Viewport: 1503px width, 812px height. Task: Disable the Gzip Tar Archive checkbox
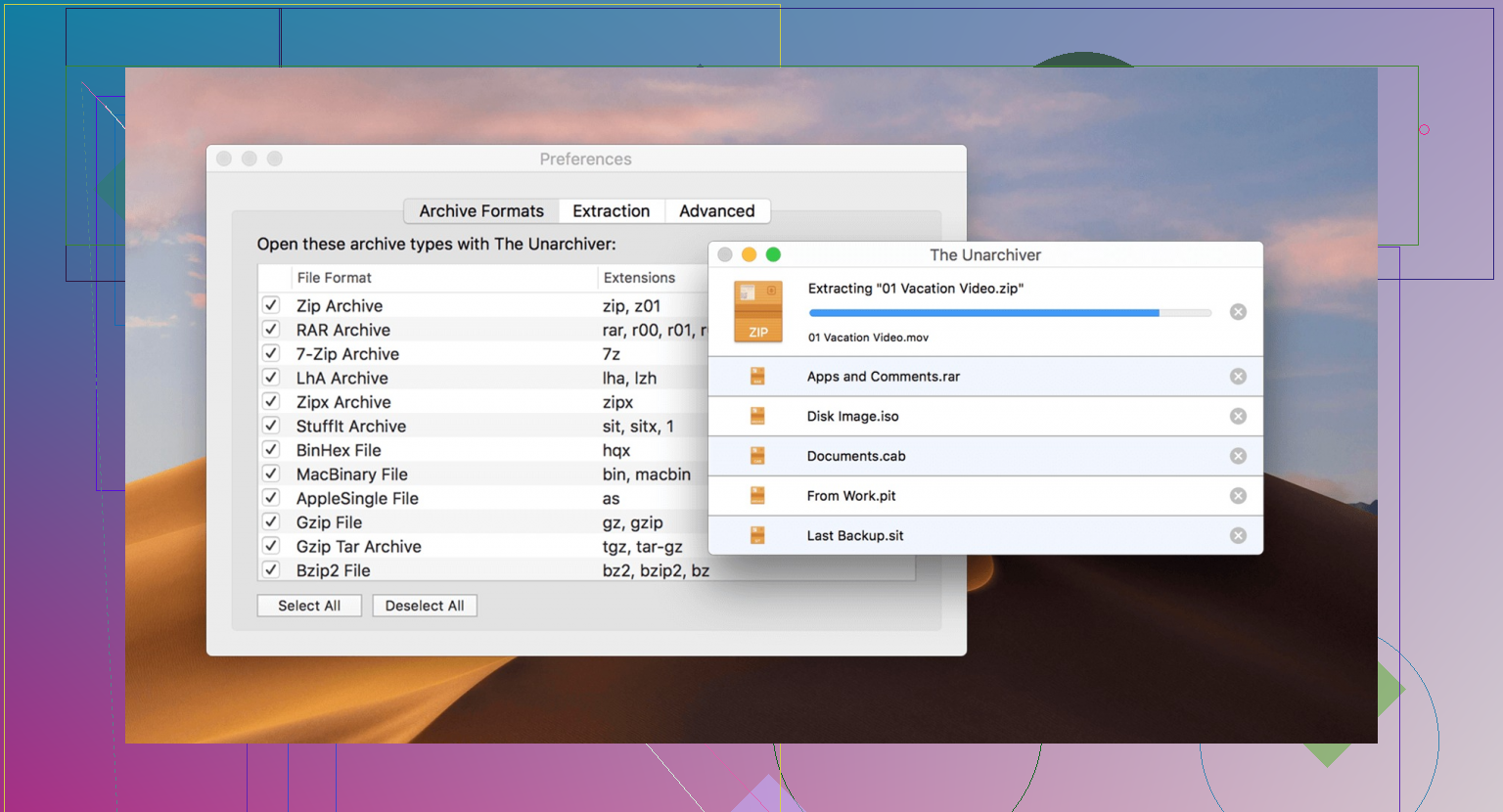(272, 546)
